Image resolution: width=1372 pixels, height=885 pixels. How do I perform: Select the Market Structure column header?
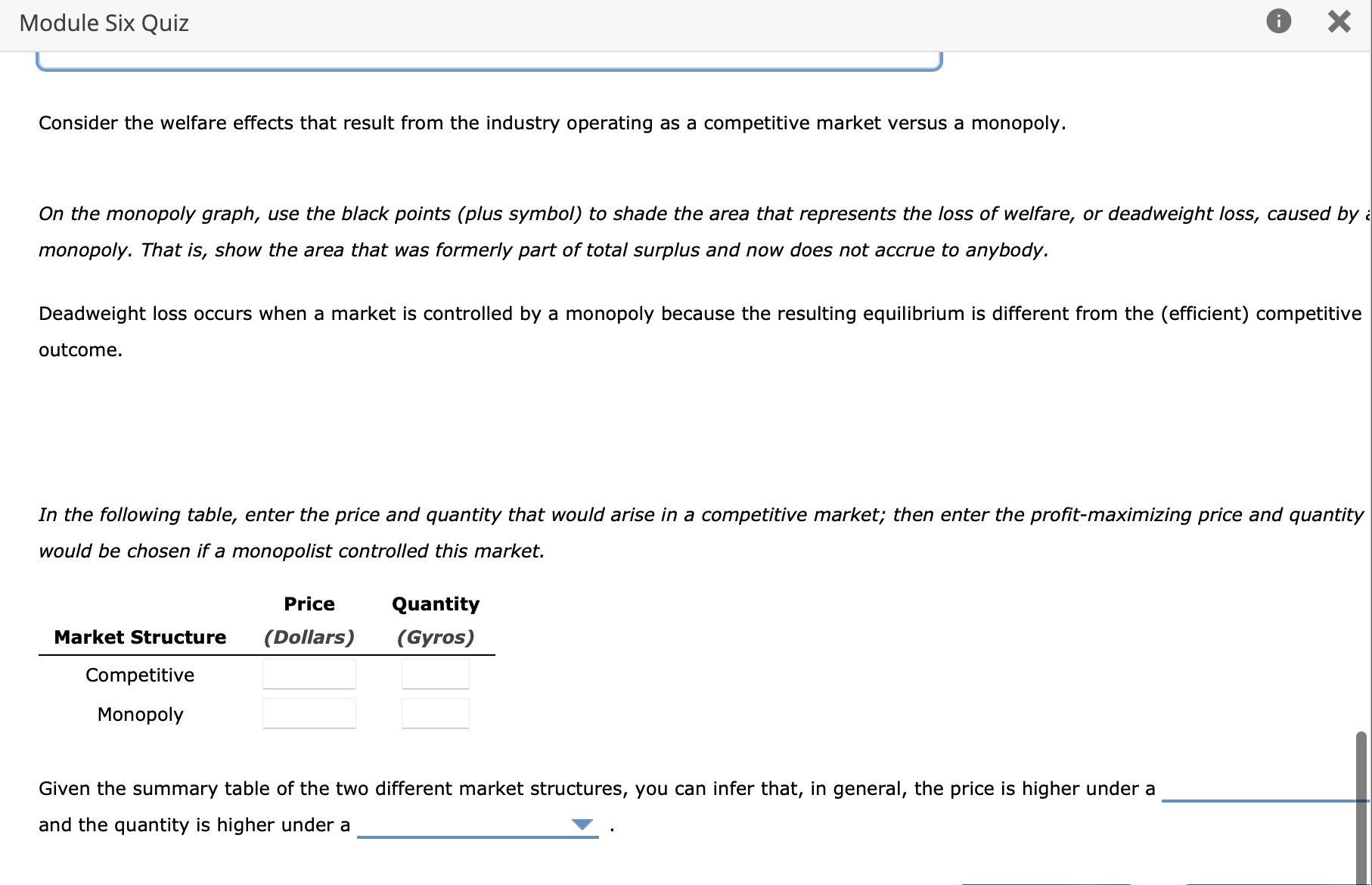coord(139,637)
